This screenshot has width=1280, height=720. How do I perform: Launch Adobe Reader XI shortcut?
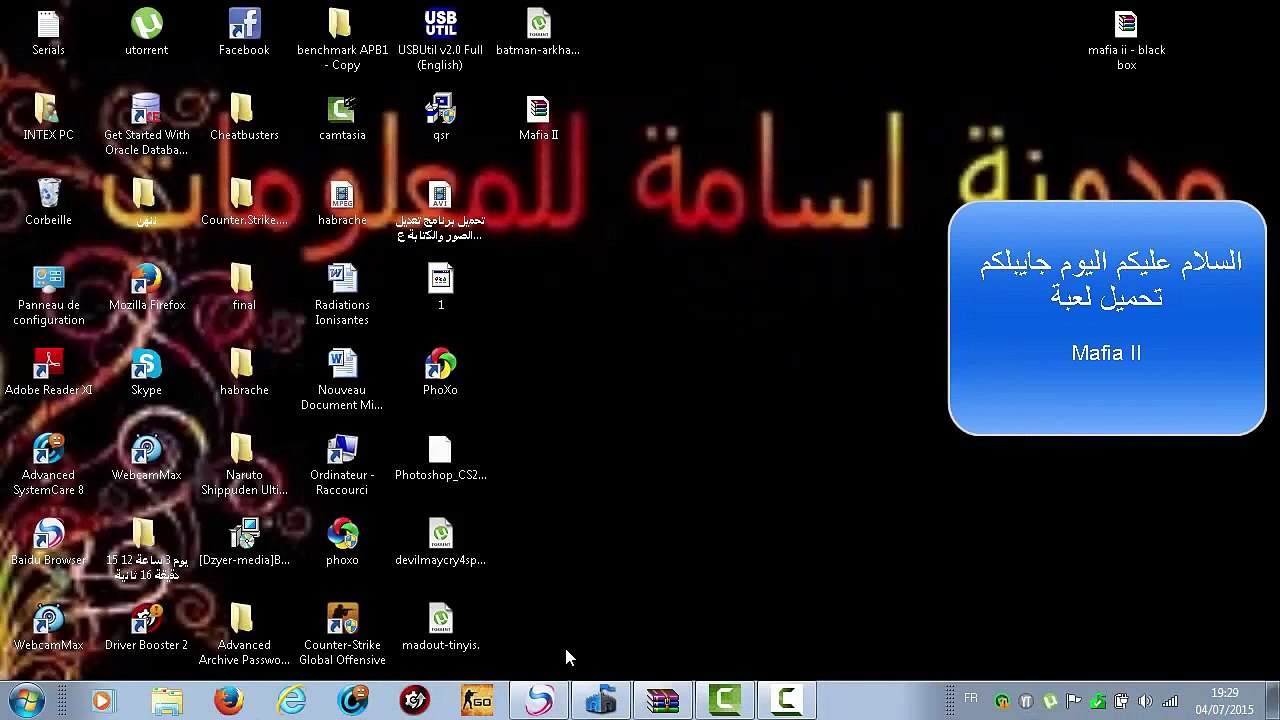(x=48, y=373)
